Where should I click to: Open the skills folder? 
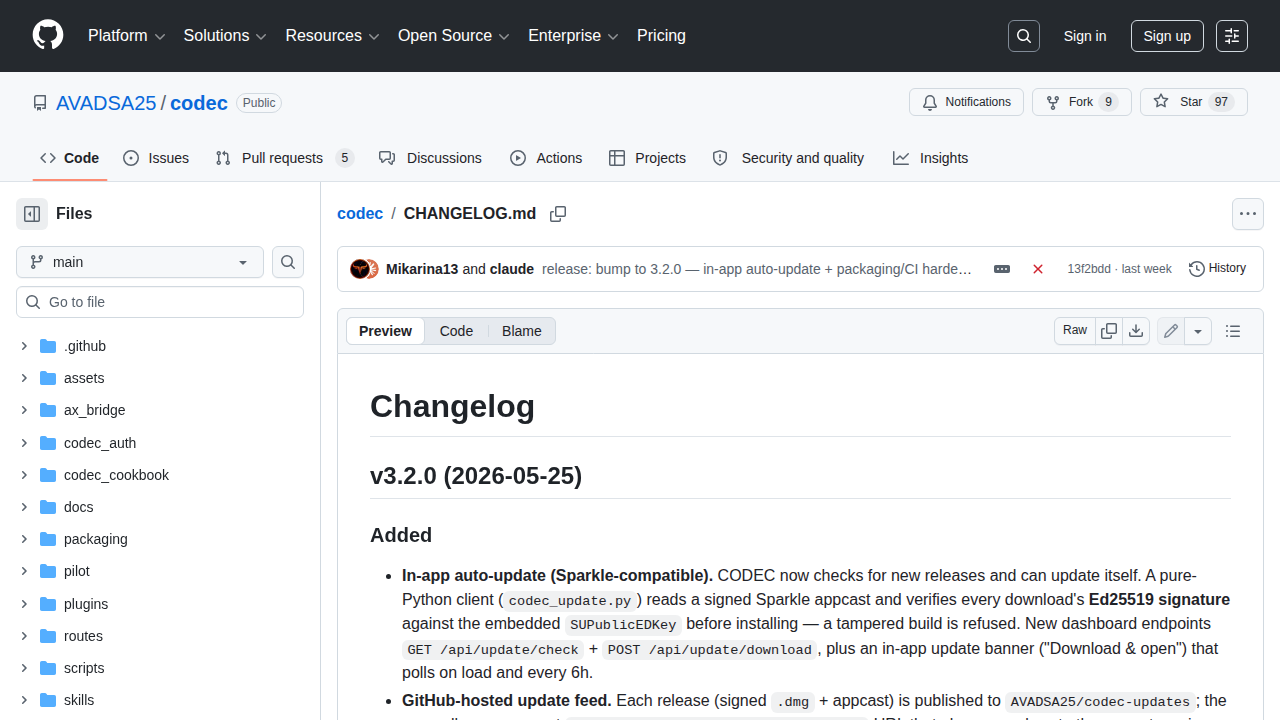pos(79,700)
